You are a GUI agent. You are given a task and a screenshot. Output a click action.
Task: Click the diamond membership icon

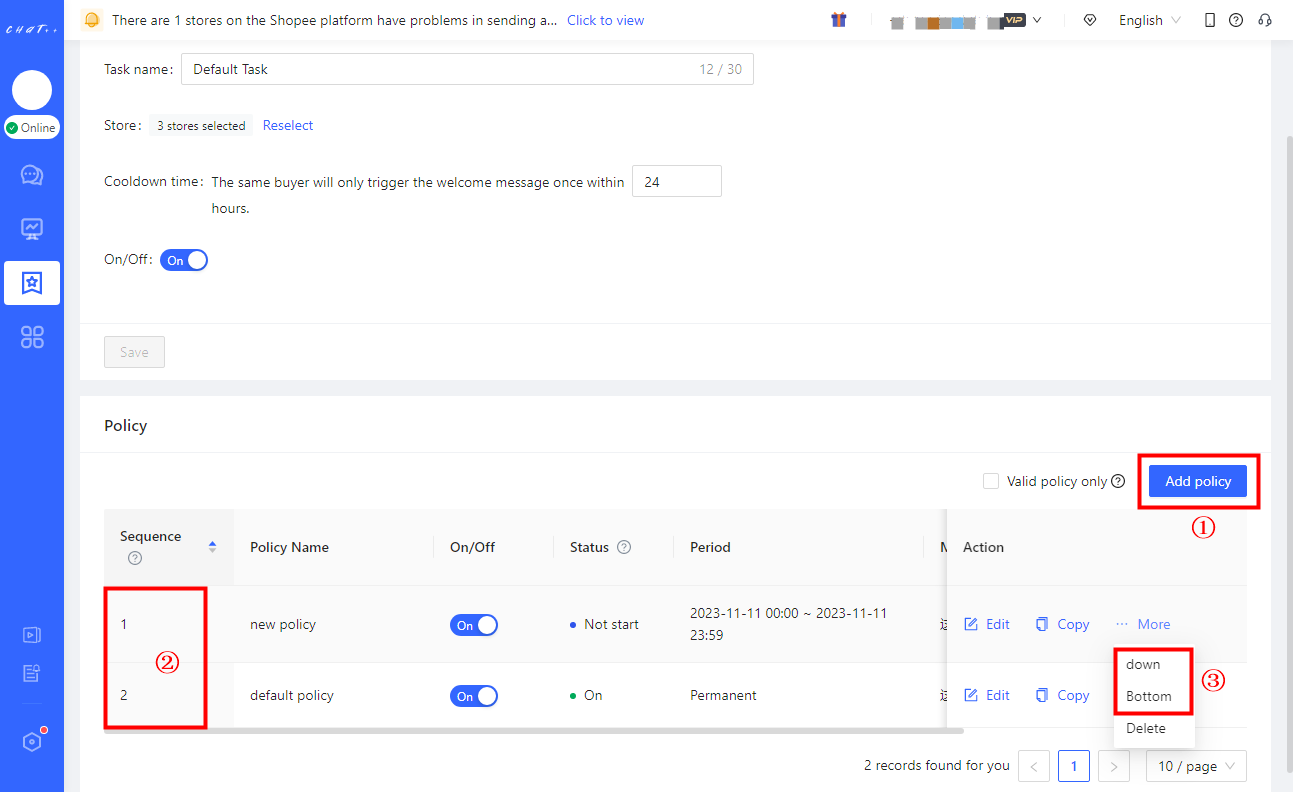click(x=1090, y=20)
